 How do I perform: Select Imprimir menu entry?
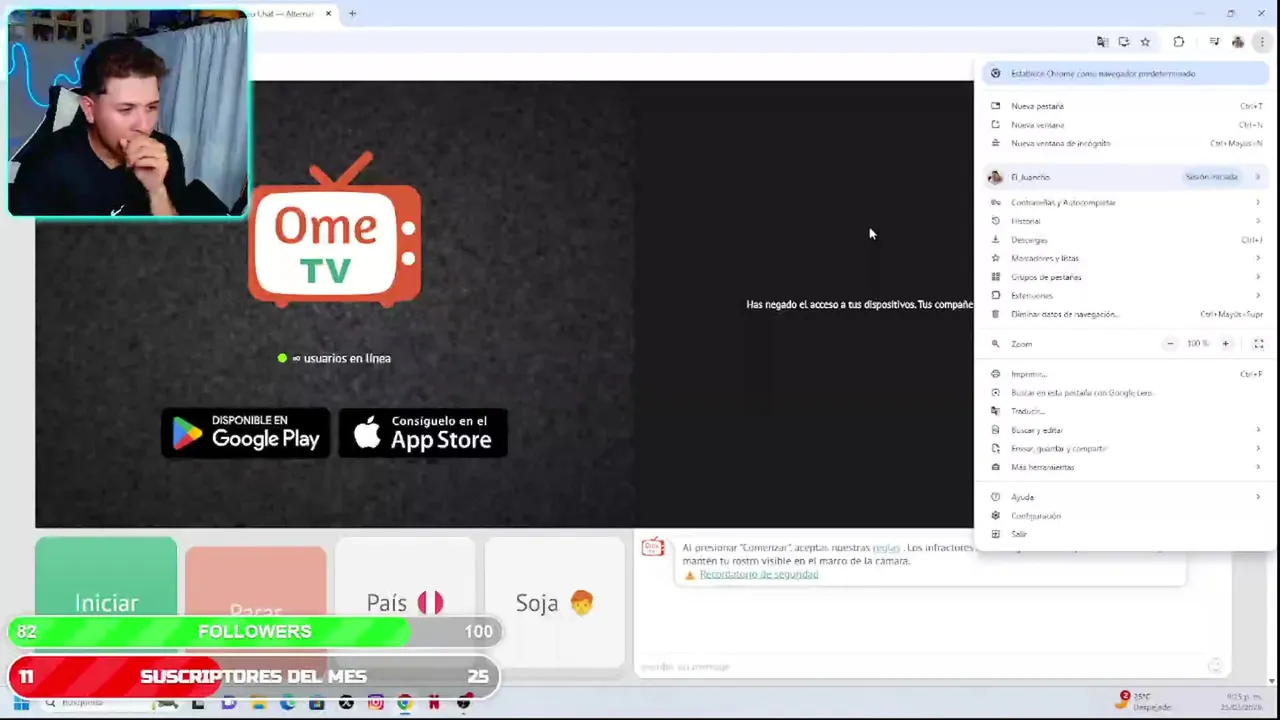coord(1126,374)
